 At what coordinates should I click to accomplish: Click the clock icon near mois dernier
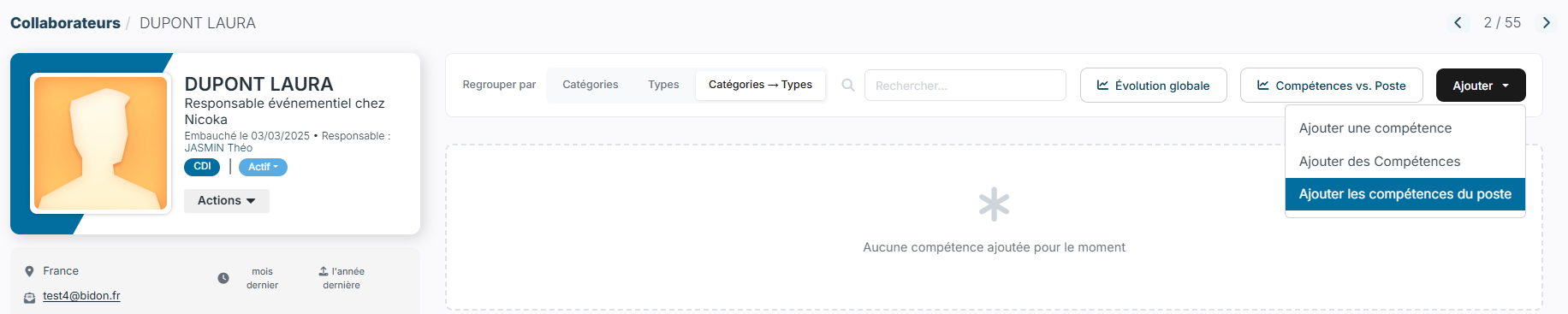[223, 278]
